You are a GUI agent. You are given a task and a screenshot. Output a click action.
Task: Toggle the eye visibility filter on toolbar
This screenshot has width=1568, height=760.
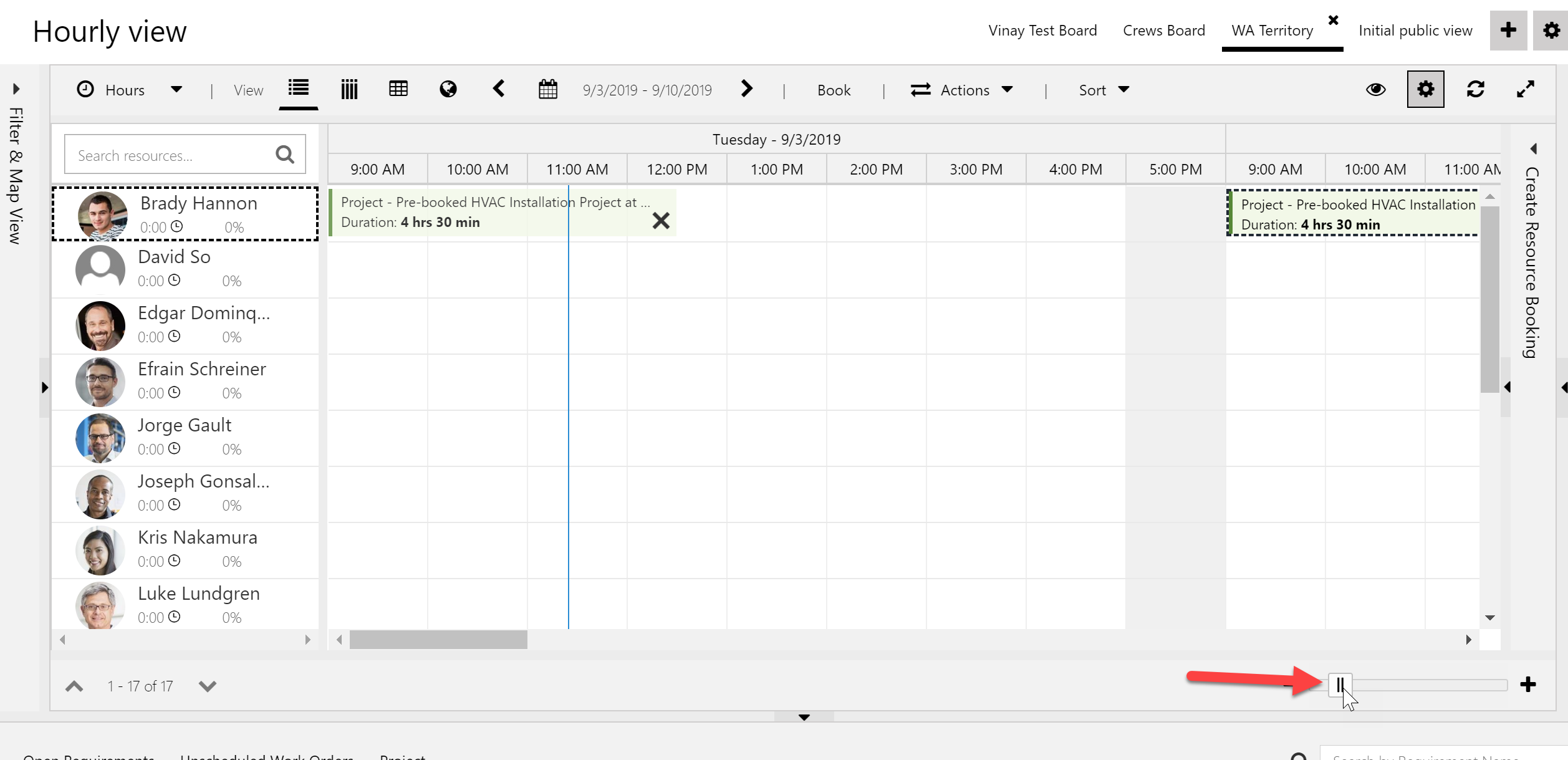click(x=1377, y=89)
